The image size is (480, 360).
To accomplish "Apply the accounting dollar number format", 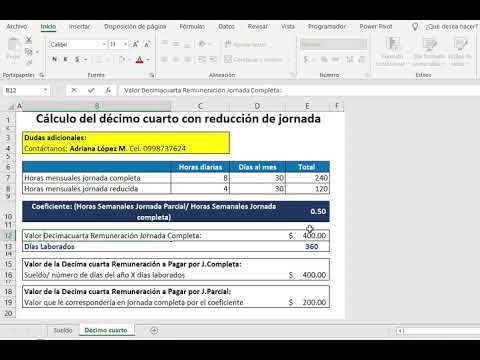I will tap(306, 60).
